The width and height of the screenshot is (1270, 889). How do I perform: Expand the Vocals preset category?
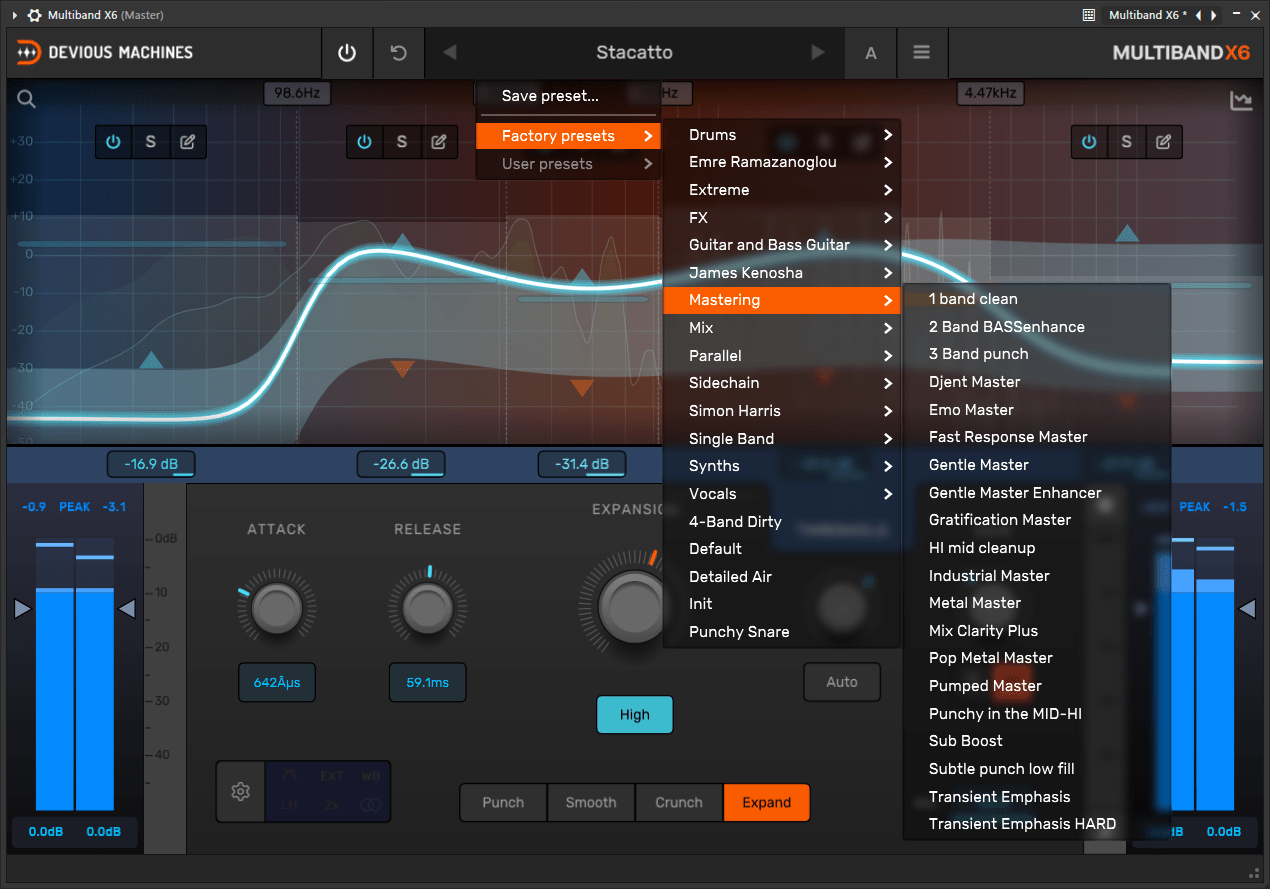pos(782,494)
